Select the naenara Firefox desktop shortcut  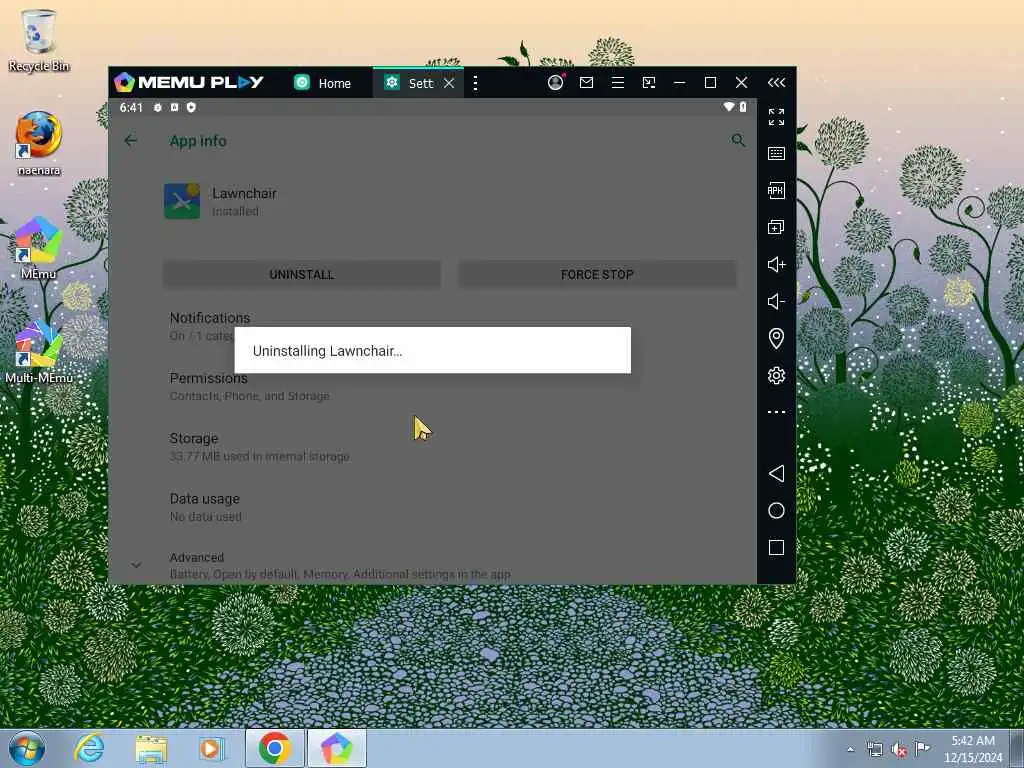[x=39, y=144]
